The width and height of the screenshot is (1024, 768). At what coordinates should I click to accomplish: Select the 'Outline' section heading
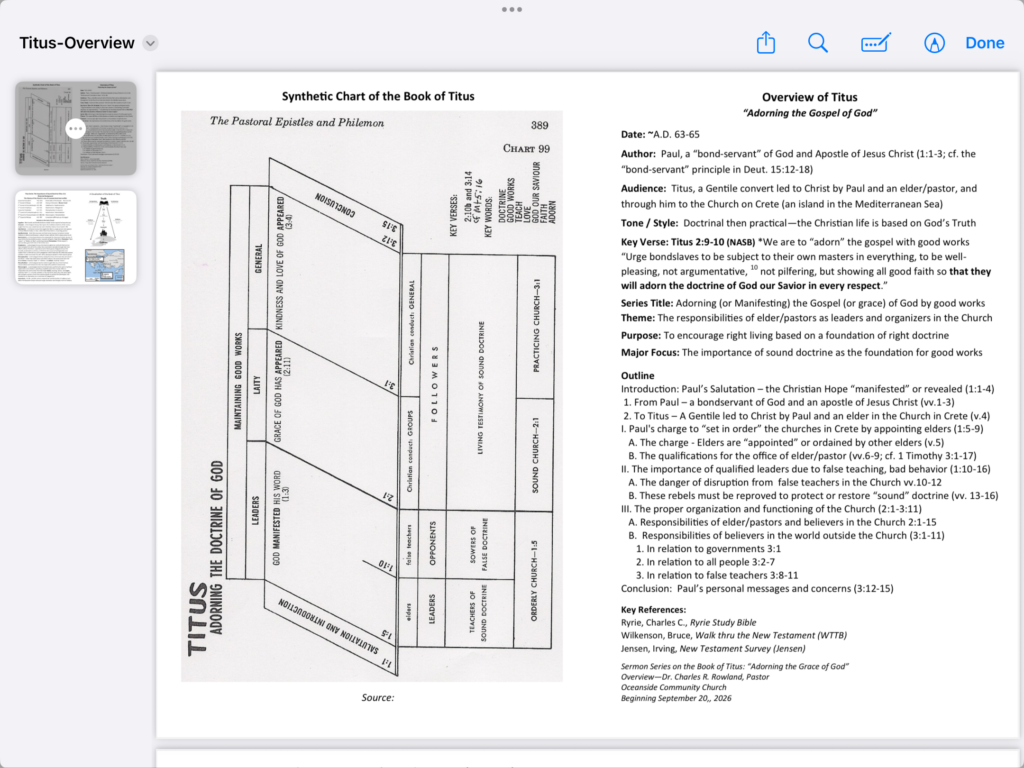637,376
